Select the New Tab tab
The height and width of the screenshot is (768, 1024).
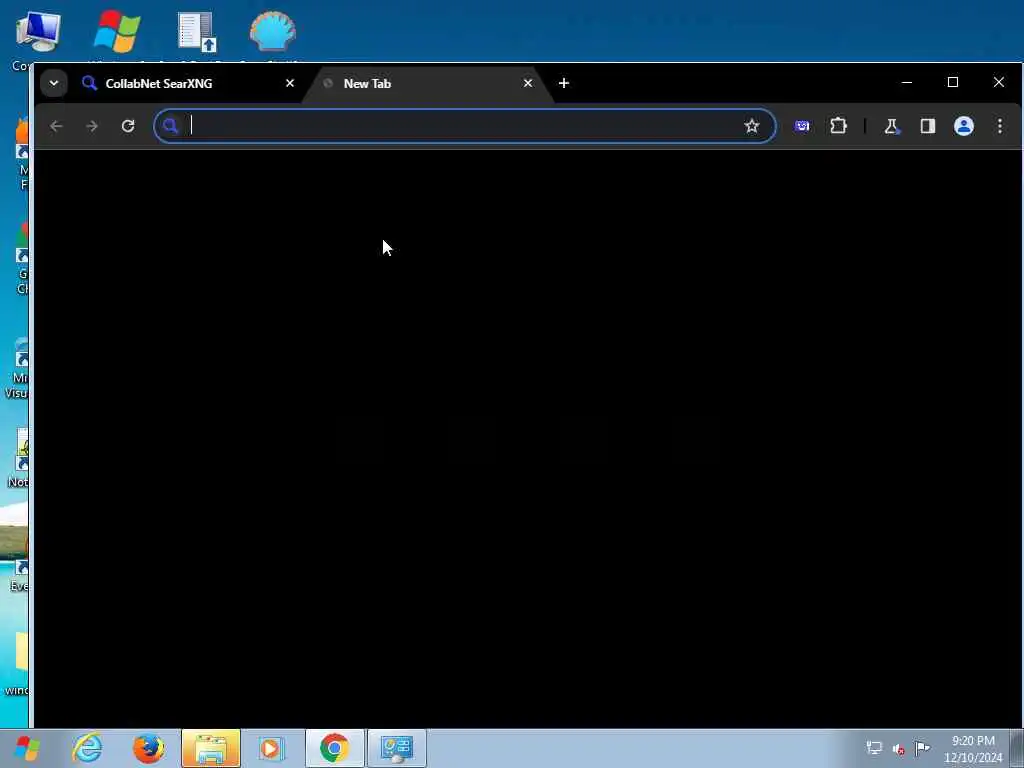tap(426, 84)
